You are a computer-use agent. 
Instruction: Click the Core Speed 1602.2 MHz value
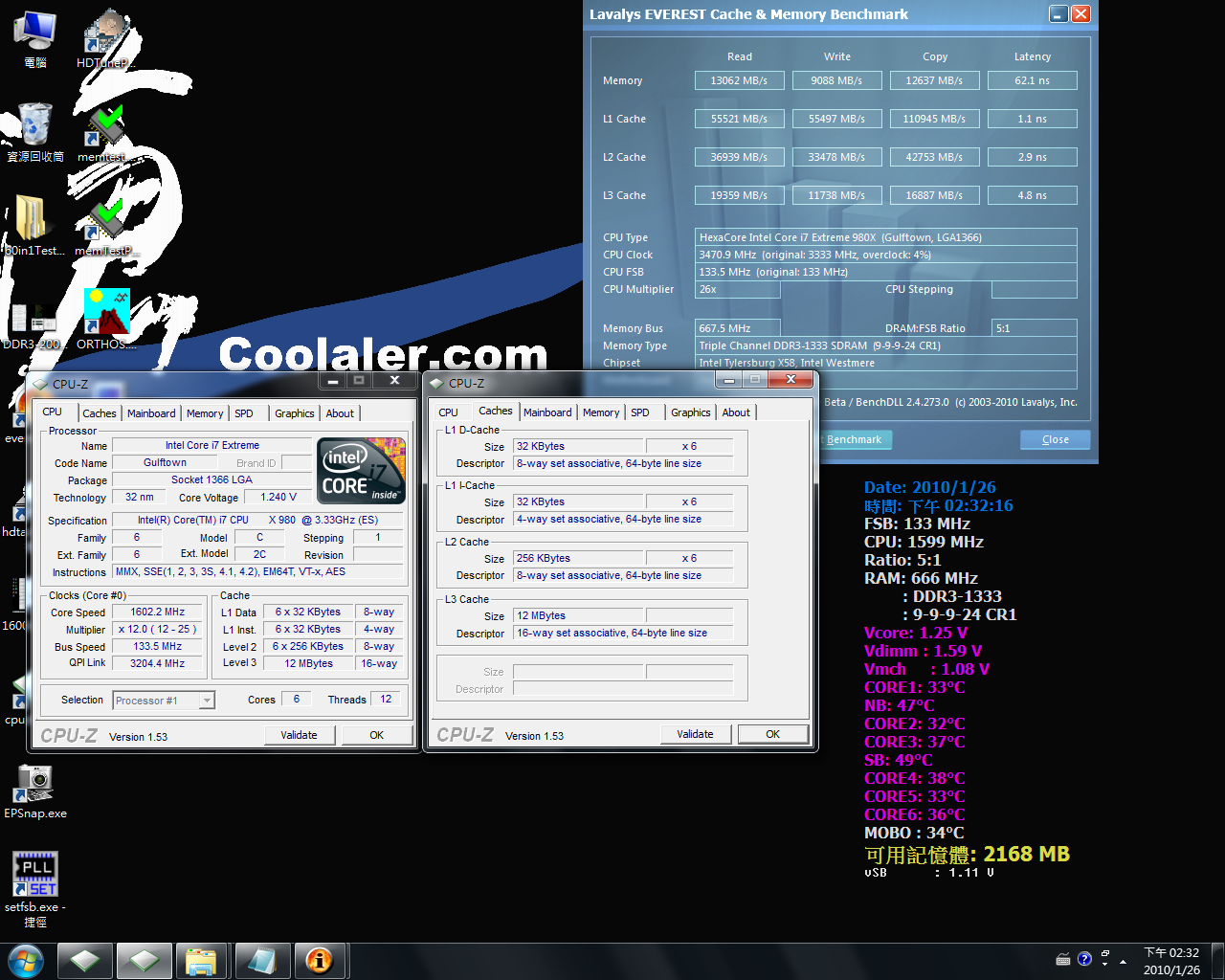[158, 612]
